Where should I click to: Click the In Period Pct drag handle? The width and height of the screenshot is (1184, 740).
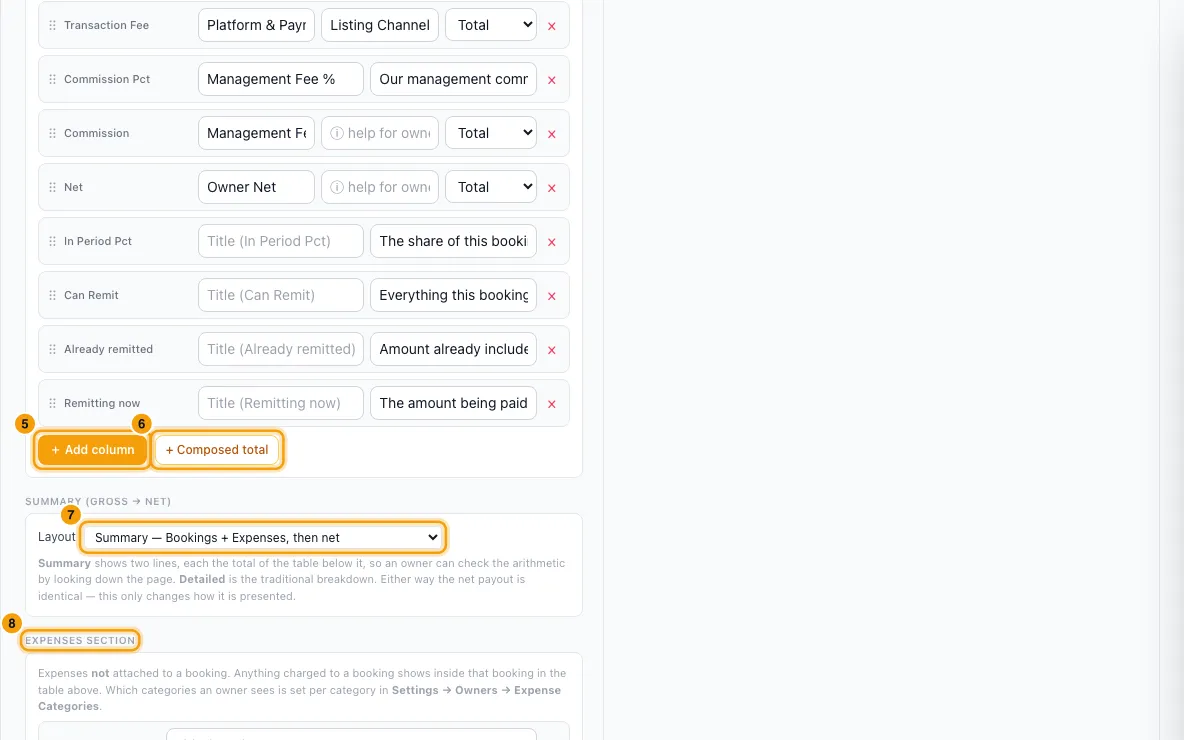(52, 241)
